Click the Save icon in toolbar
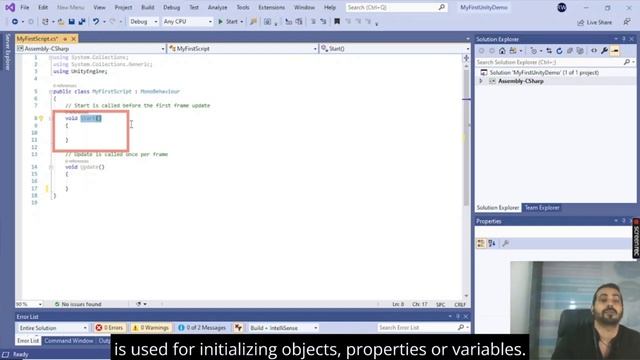 coord(71,22)
